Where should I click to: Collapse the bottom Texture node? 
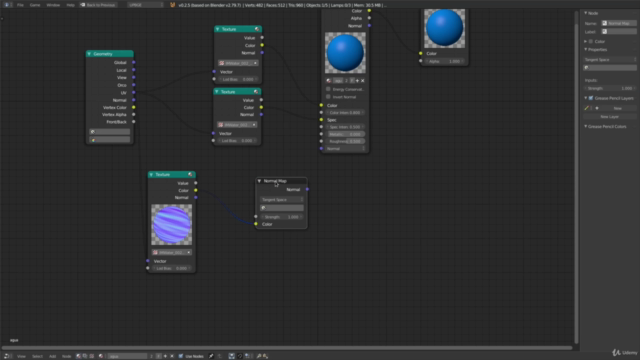pyautogui.click(x=151, y=174)
